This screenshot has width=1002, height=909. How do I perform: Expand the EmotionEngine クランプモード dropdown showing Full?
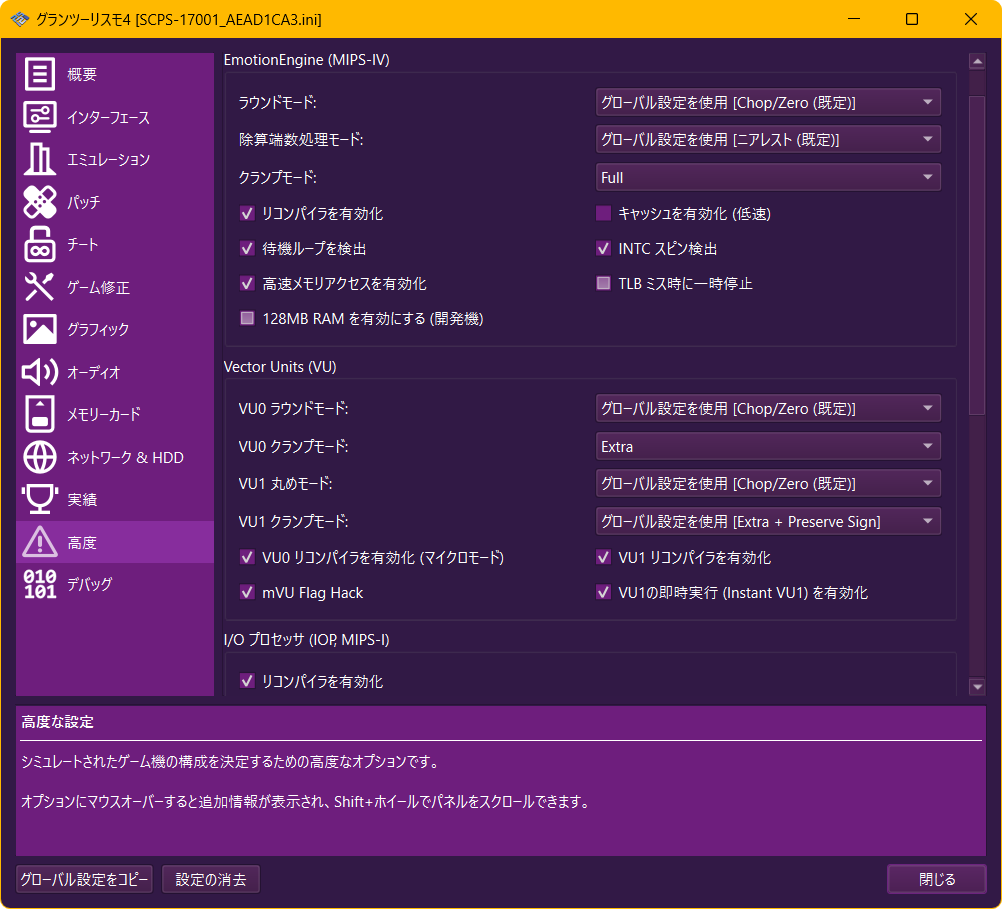(768, 177)
